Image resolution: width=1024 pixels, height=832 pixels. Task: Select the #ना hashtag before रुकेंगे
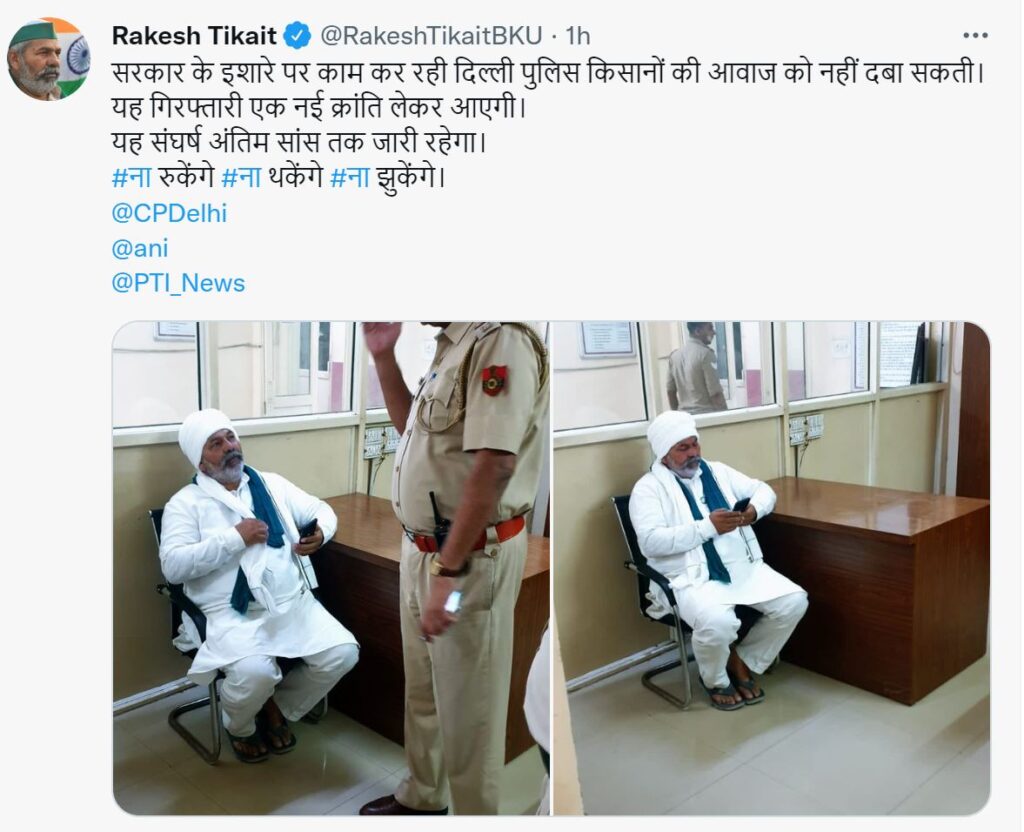click(x=131, y=178)
